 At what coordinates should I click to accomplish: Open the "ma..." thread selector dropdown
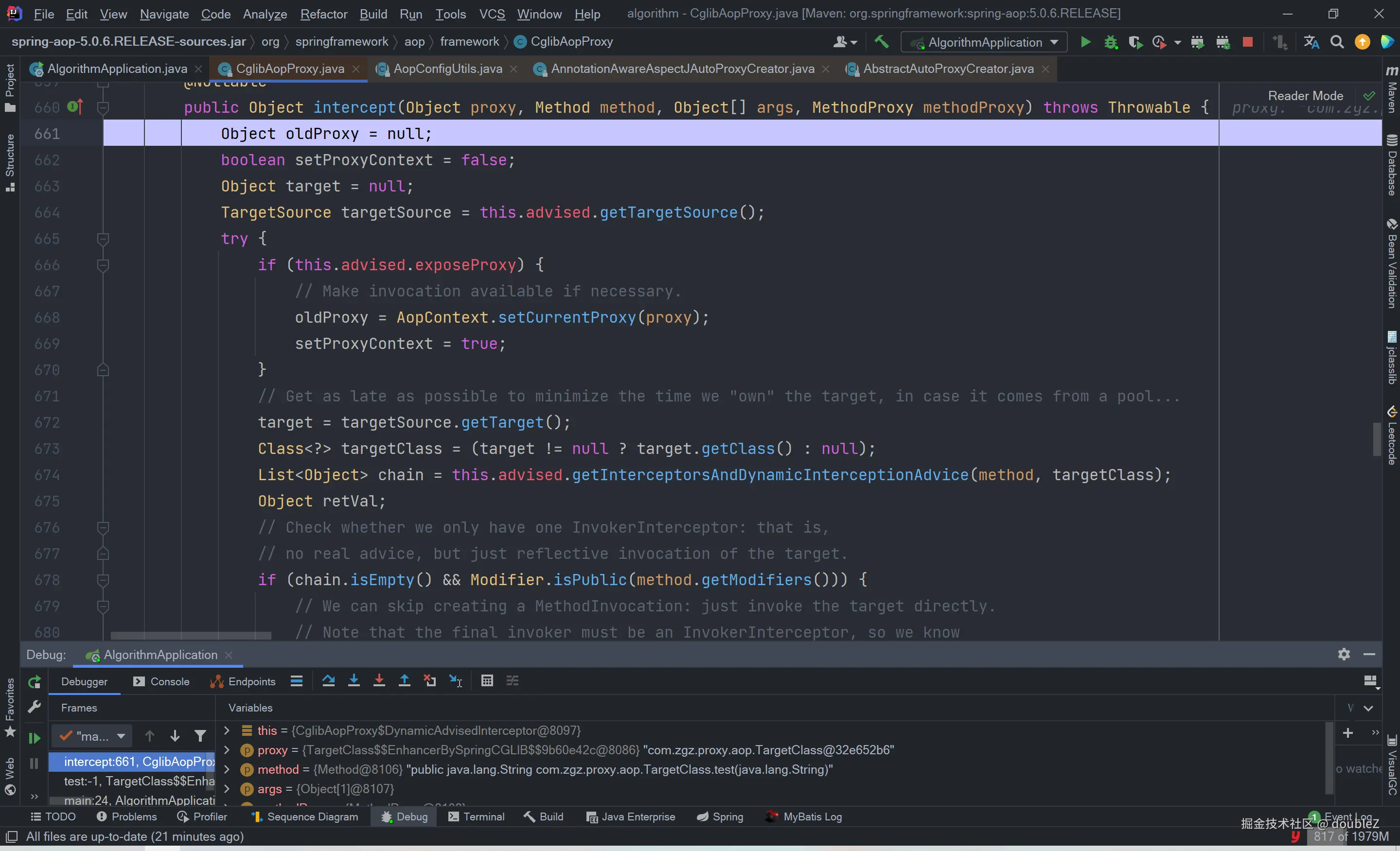(92, 736)
